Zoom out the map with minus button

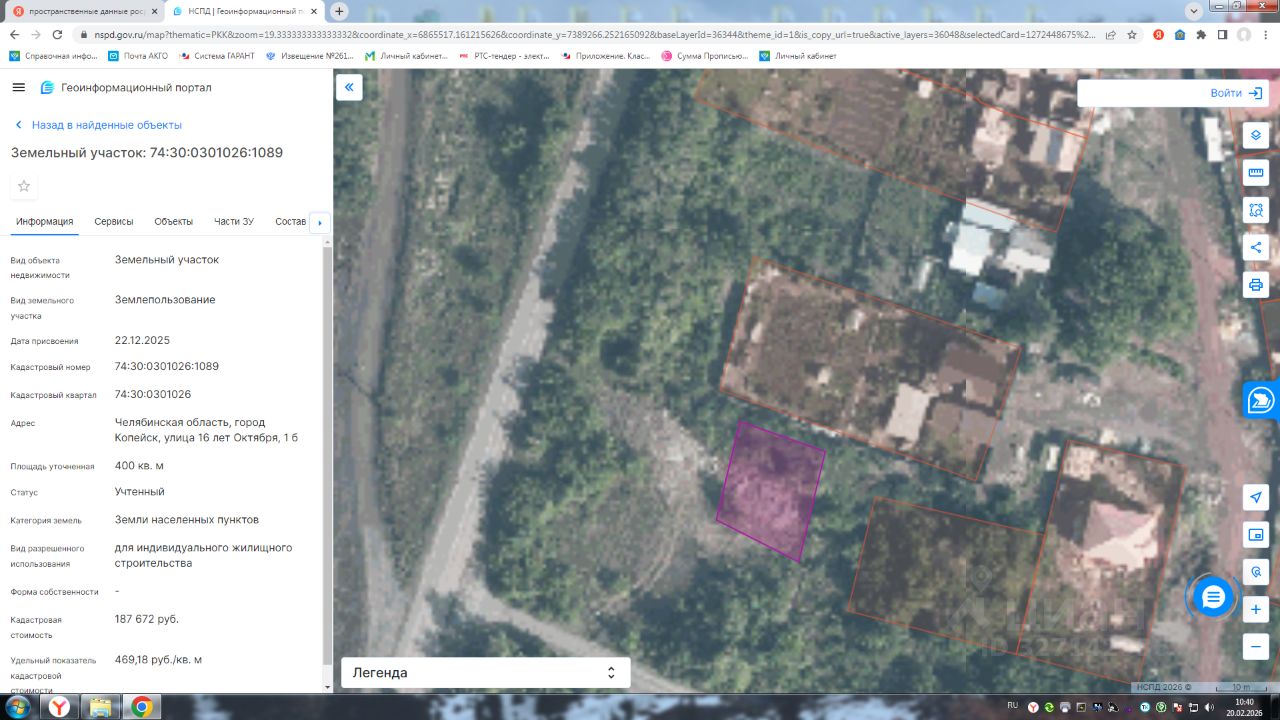1256,647
